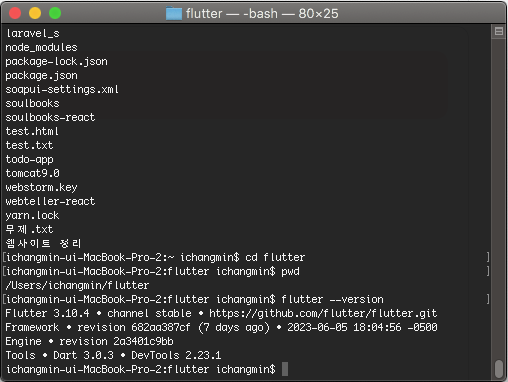
Task: Click the '무제.txt' file name
Action: point(29,229)
